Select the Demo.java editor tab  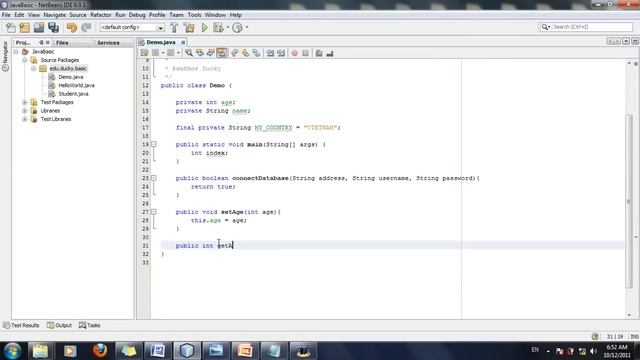(161, 42)
